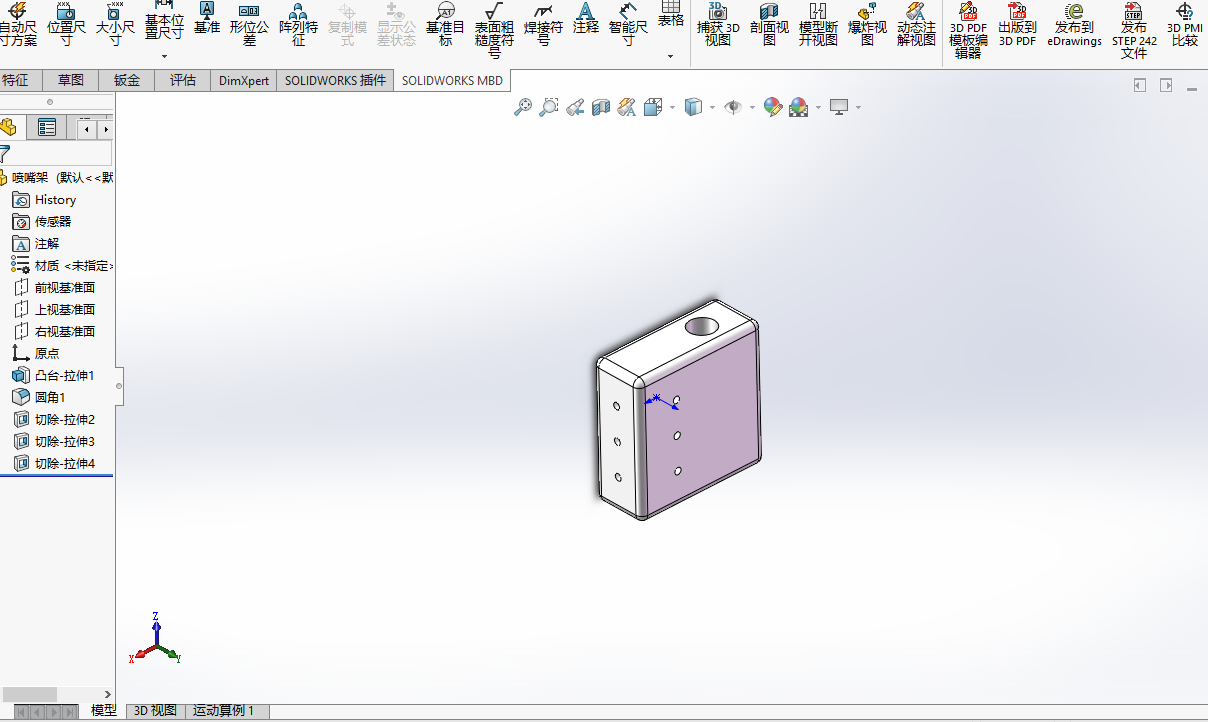The image size is (1208, 722).
Task: Select 前视基准面 (Front Plane)
Action: (65, 288)
